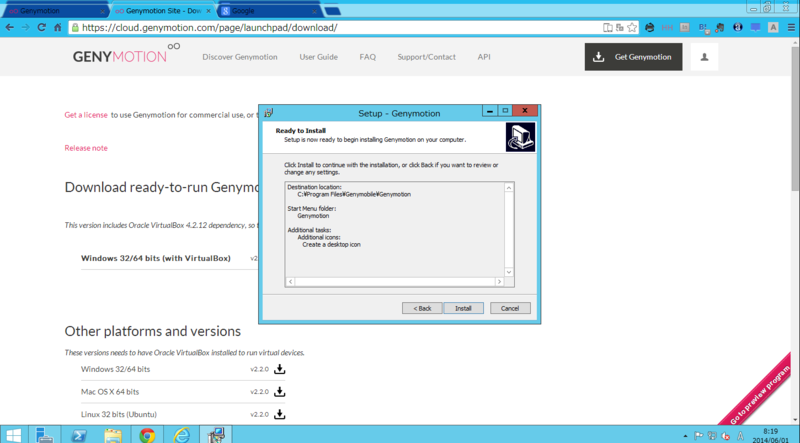Switch to the first Genymotion browser tab
The width and height of the screenshot is (800, 443).
55,11
